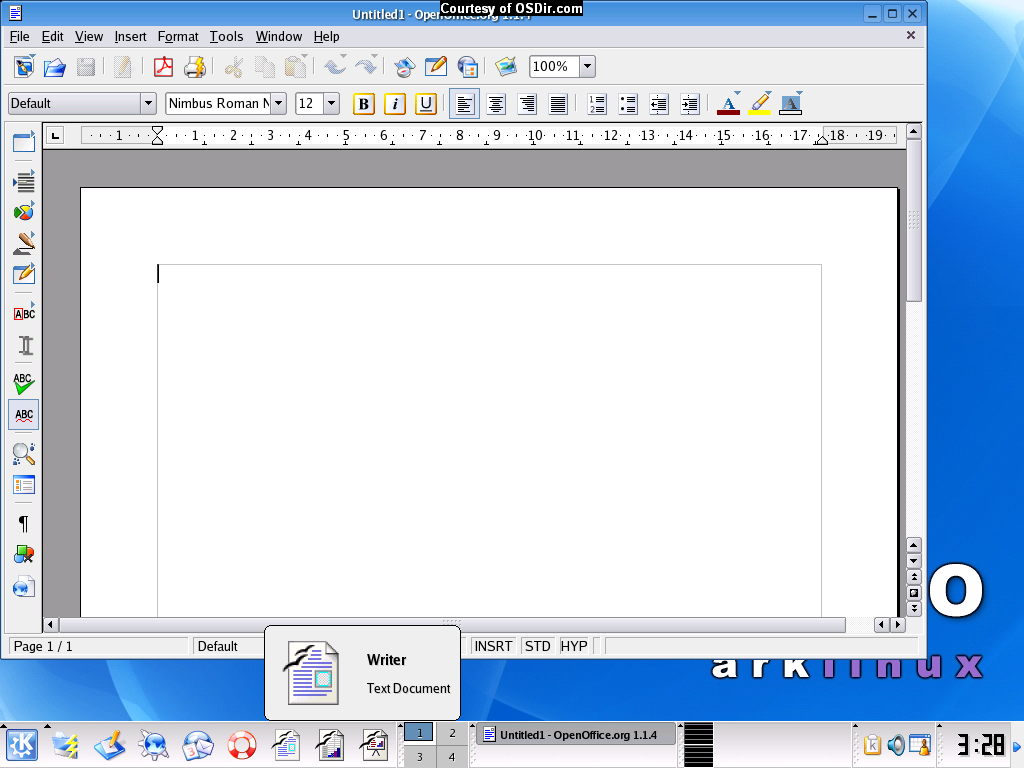Switch to virtual desktop 2 in pager

(452, 733)
